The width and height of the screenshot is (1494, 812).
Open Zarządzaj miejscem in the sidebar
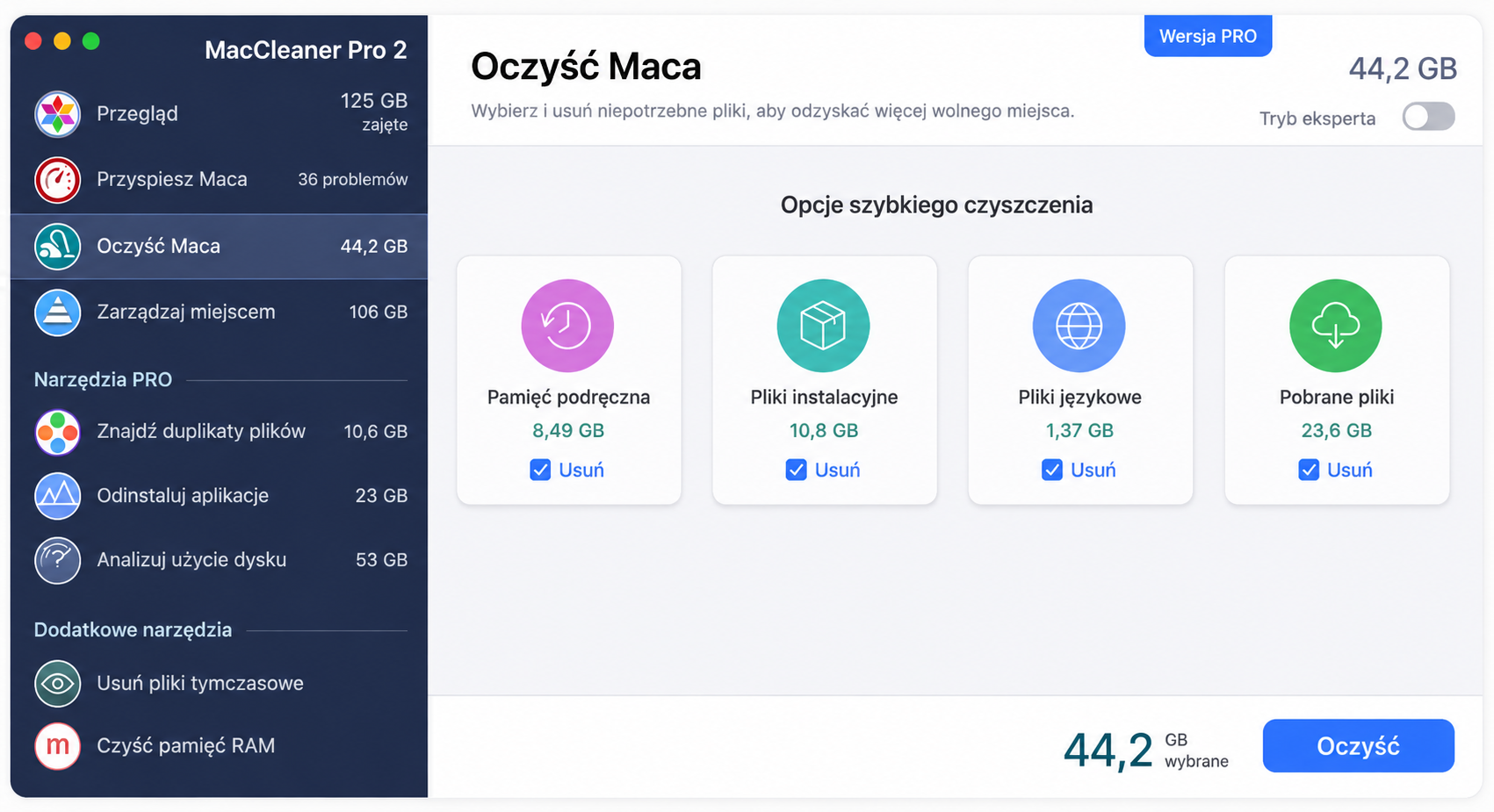tap(219, 312)
